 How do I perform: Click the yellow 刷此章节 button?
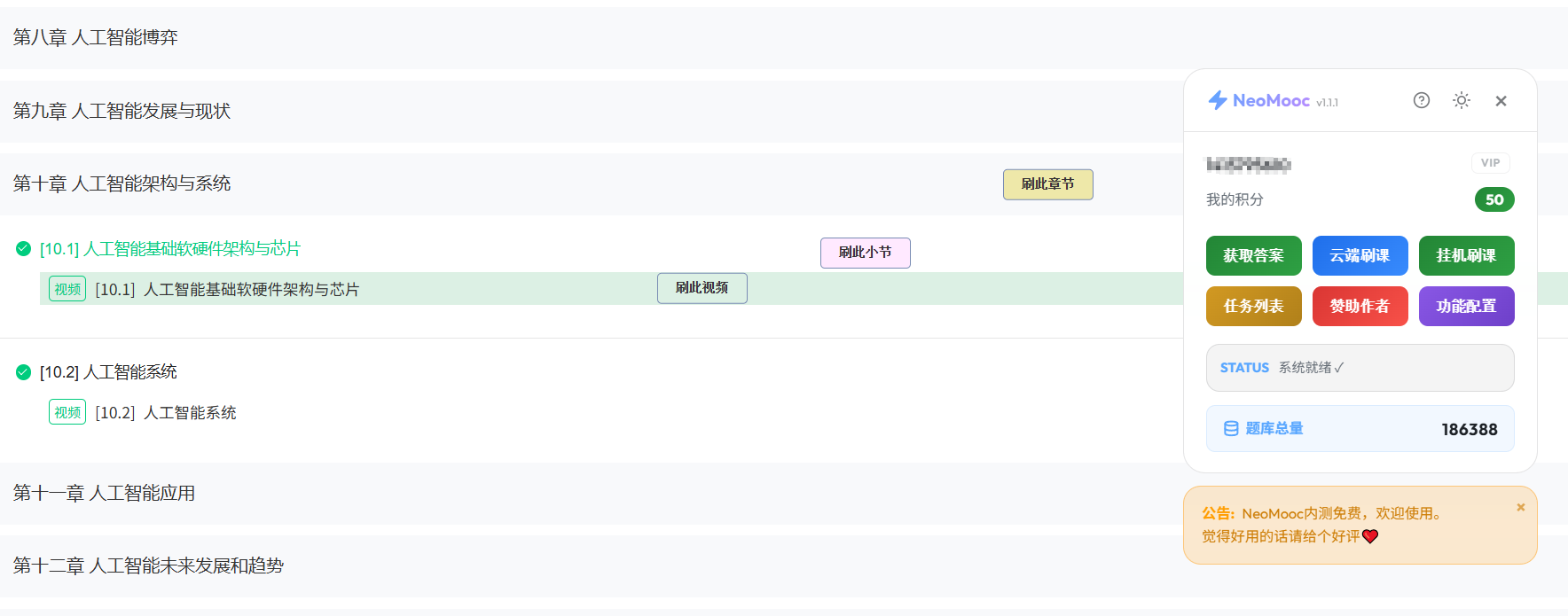1047,184
